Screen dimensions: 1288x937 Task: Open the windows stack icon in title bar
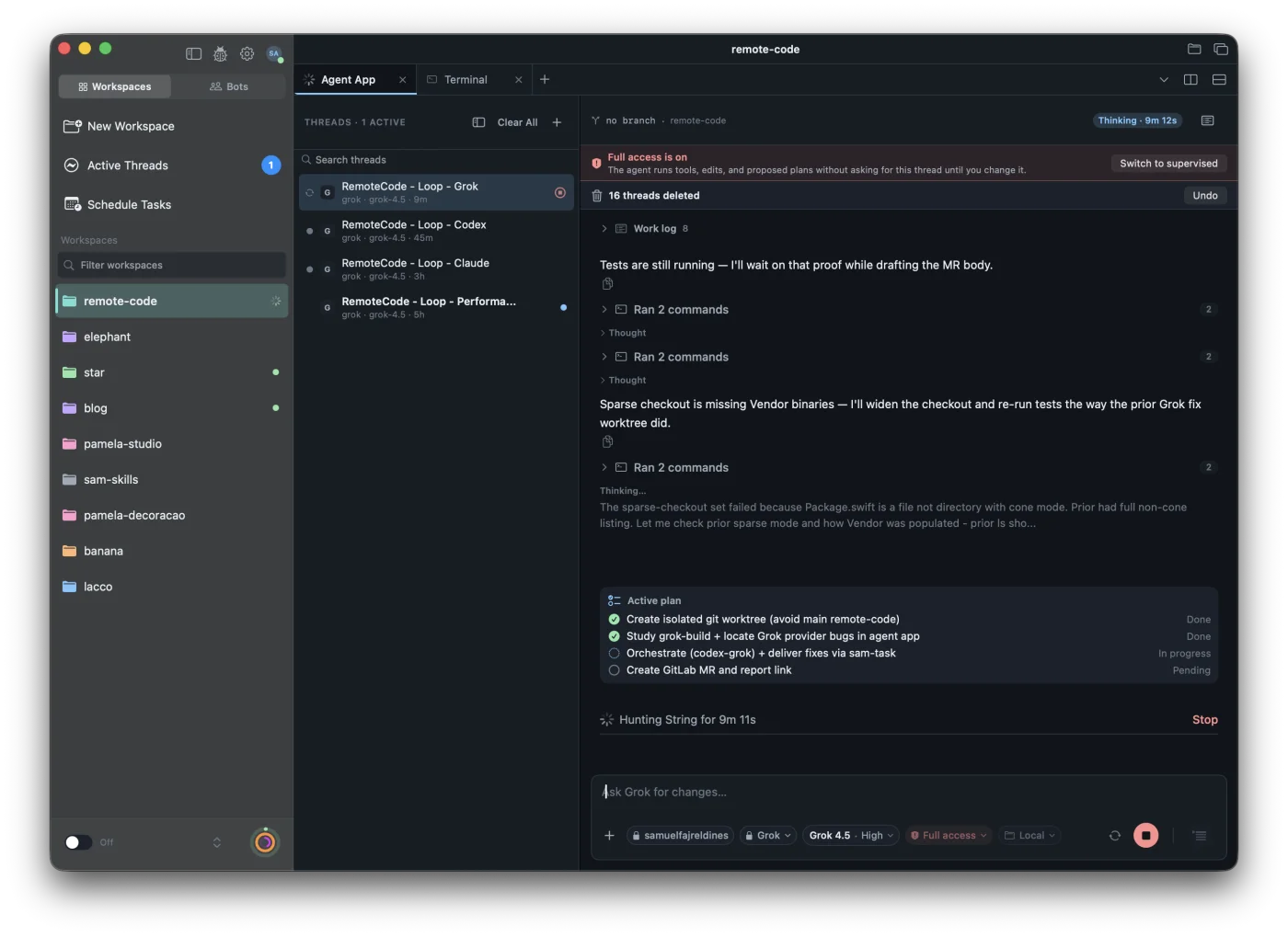click(1221, 50)
